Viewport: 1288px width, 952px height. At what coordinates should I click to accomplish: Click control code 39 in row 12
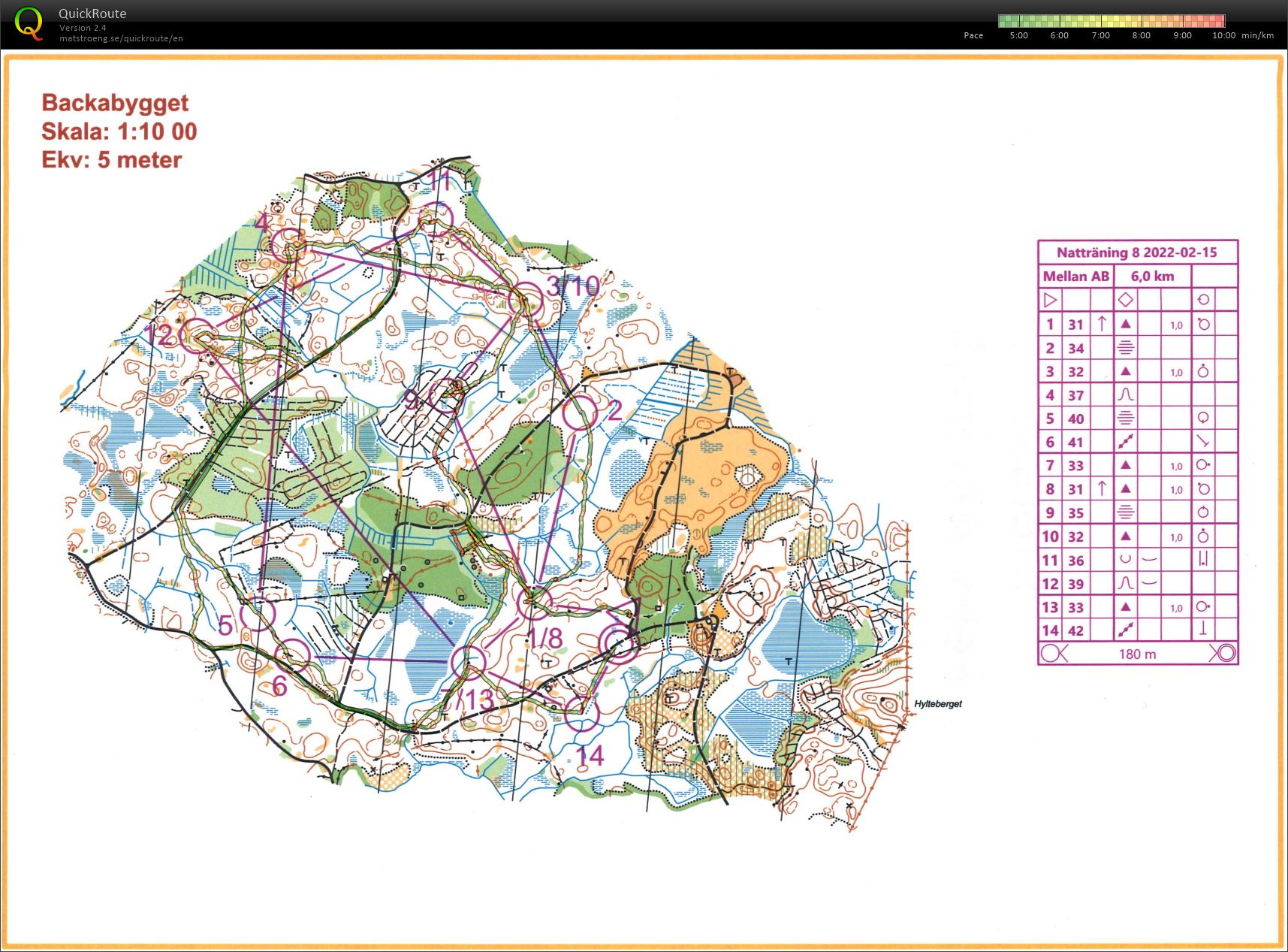point(1075,584)
